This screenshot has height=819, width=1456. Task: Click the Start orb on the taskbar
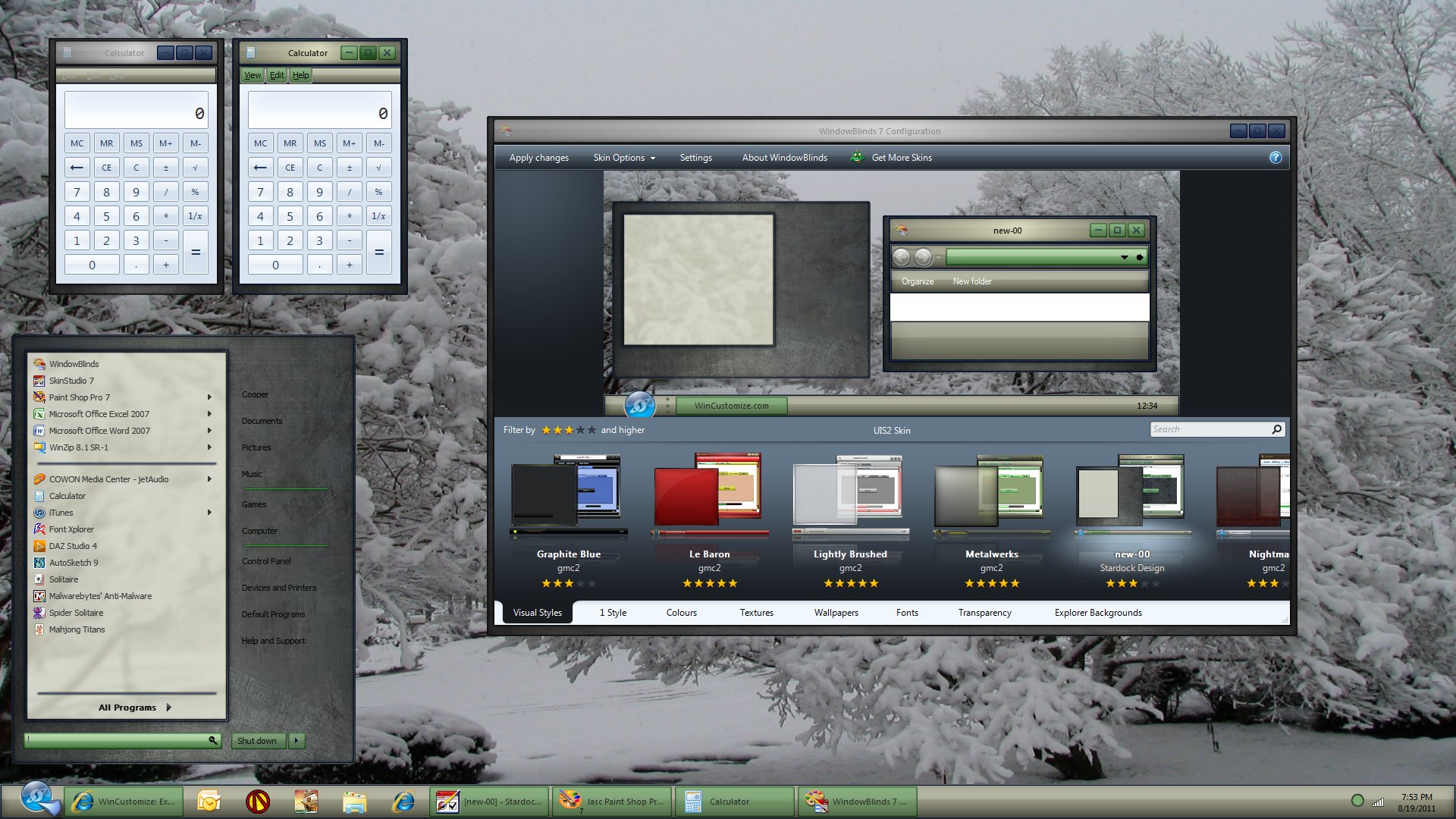click(38, 799)
